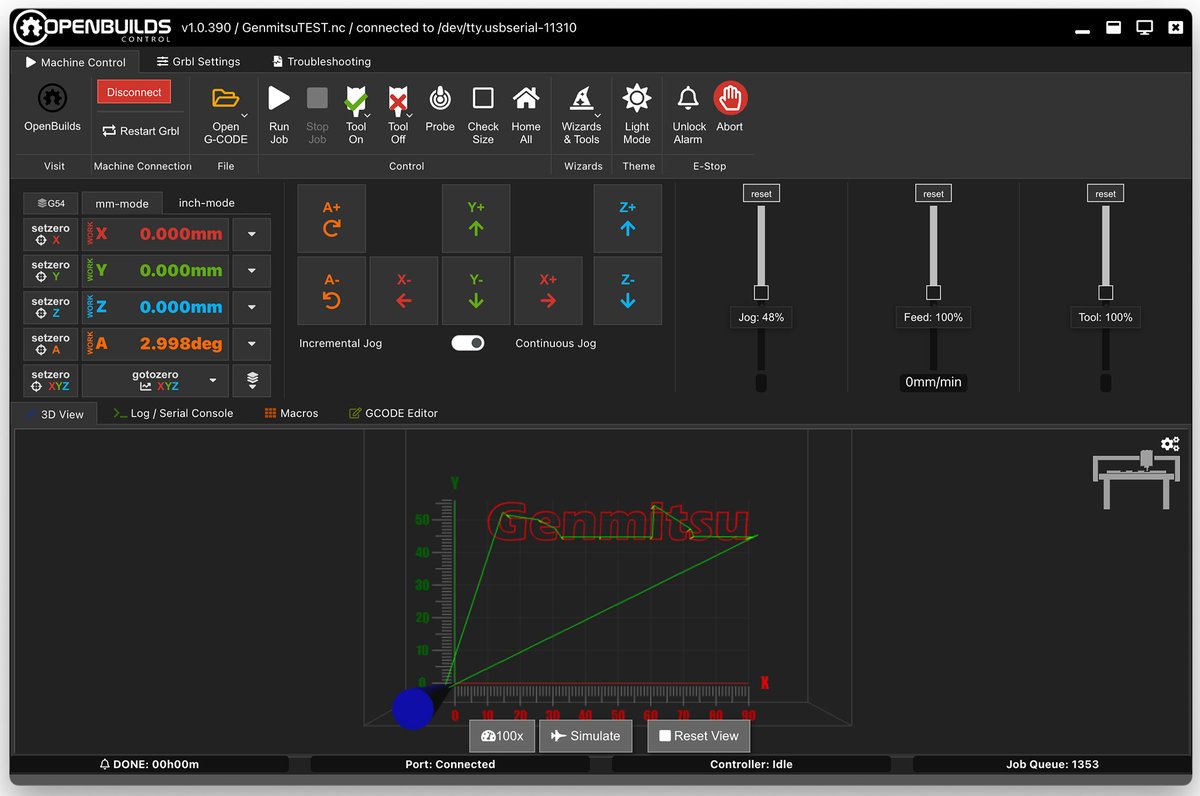Set zero for Y axis
This screenshot has width=1200, height=796.
[50, 271]
